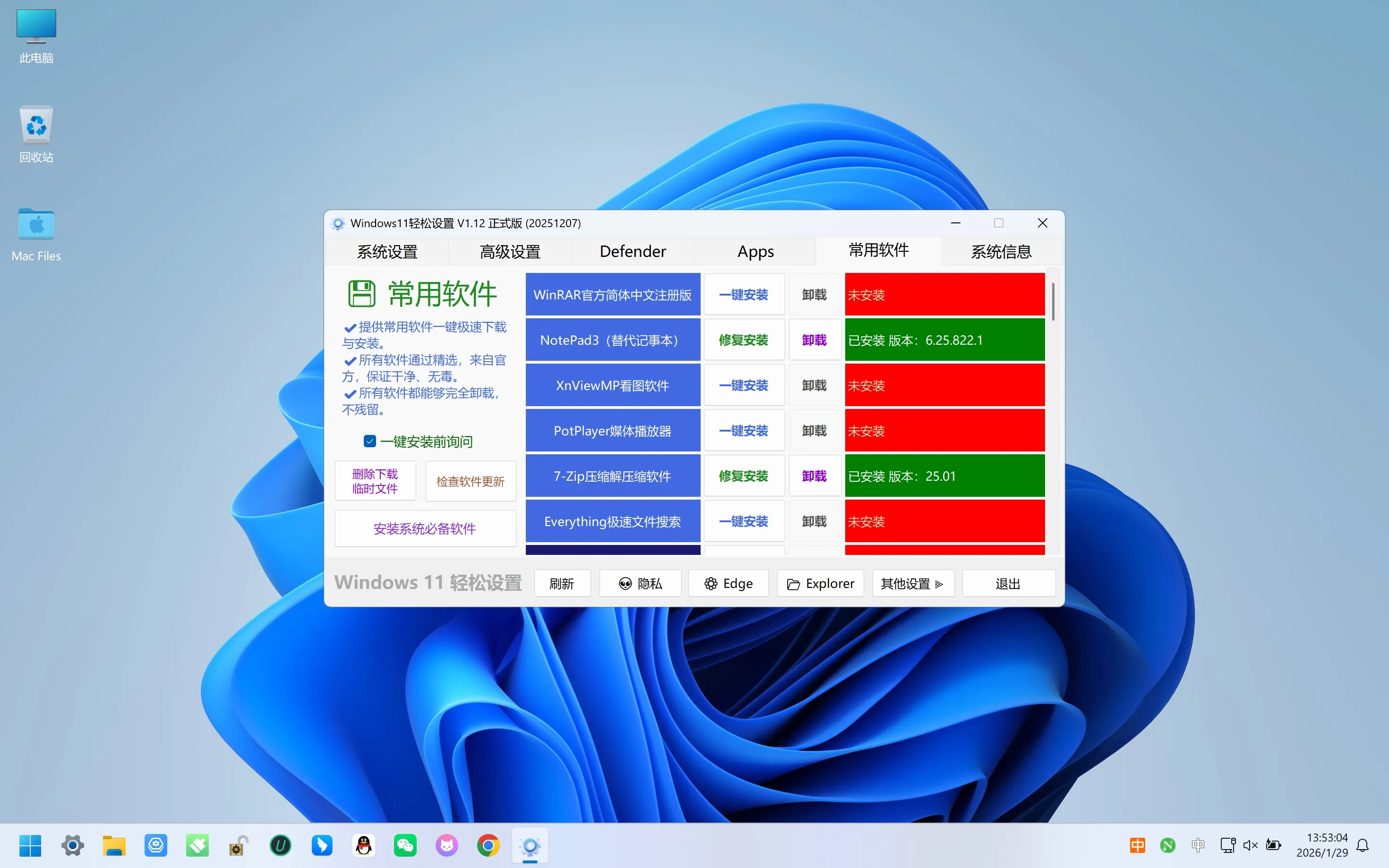Open Google Chrome from taskbar
The width and height of the screenshot is (1389, 868).
click(488, 845)
